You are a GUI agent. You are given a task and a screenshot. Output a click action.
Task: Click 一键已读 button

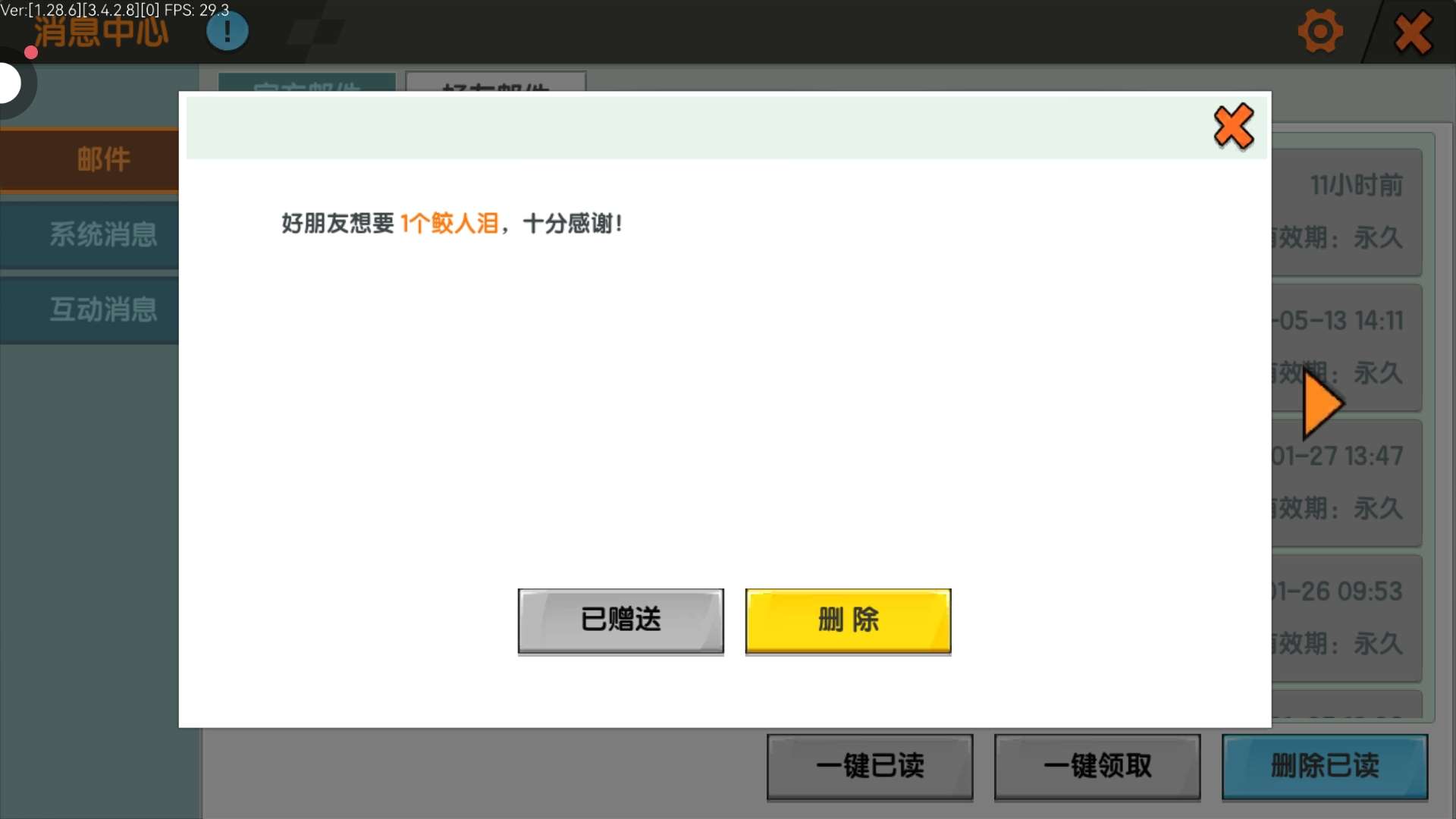point(870,766)
